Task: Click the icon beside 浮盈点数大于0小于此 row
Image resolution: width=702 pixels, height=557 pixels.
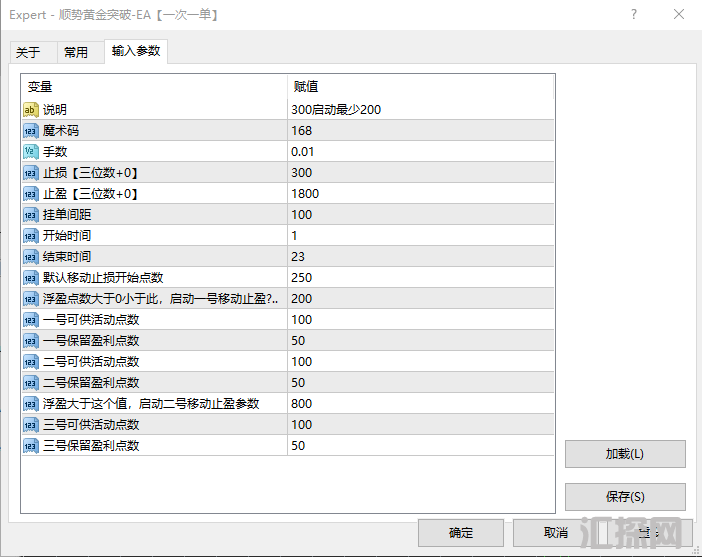Action: pyautogui.click(x=31, y=299)
